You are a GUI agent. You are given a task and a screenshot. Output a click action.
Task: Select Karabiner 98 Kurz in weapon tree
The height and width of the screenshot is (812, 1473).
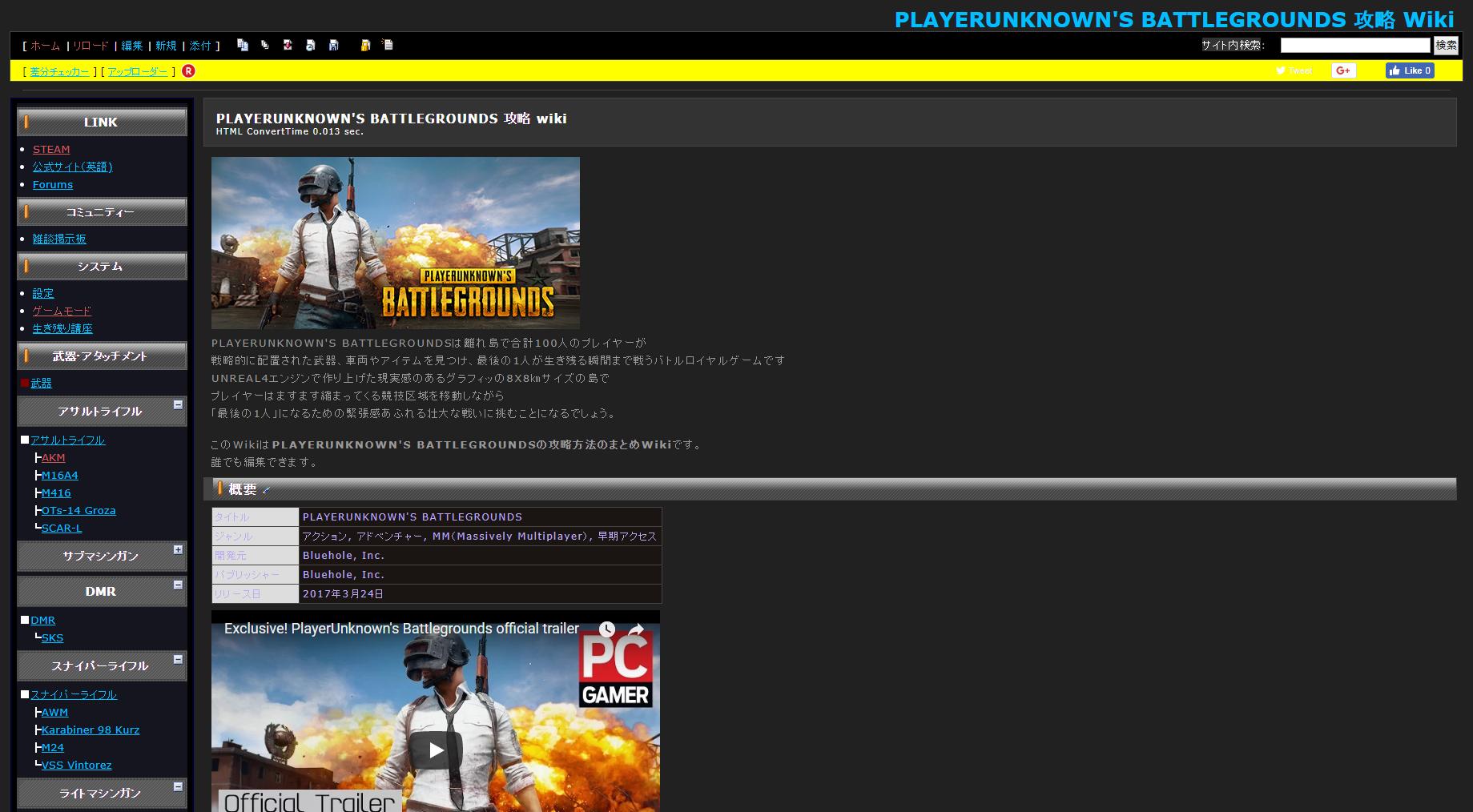pyautogui.click(x=91, y=730)
